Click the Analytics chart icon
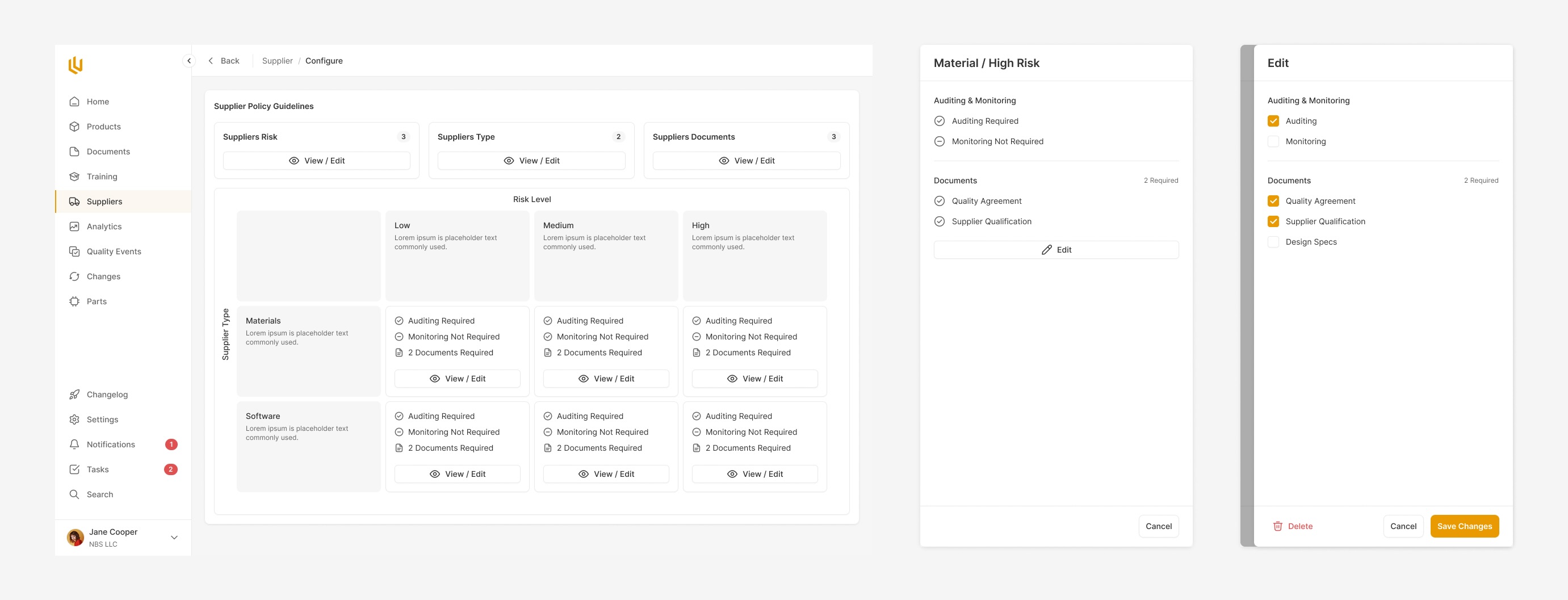This screenshot has height=600, width=1568. (x=74, y=226)
